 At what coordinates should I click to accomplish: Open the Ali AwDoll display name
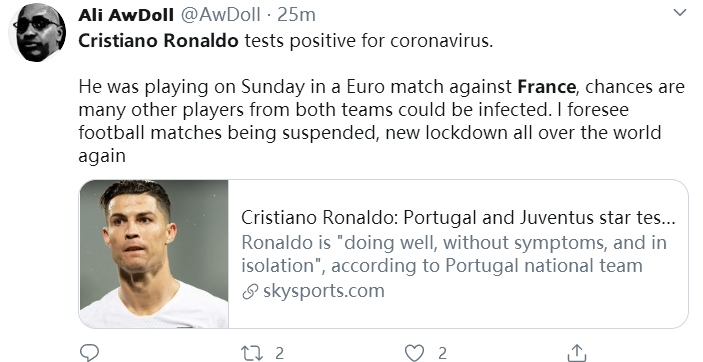[126, 15]
